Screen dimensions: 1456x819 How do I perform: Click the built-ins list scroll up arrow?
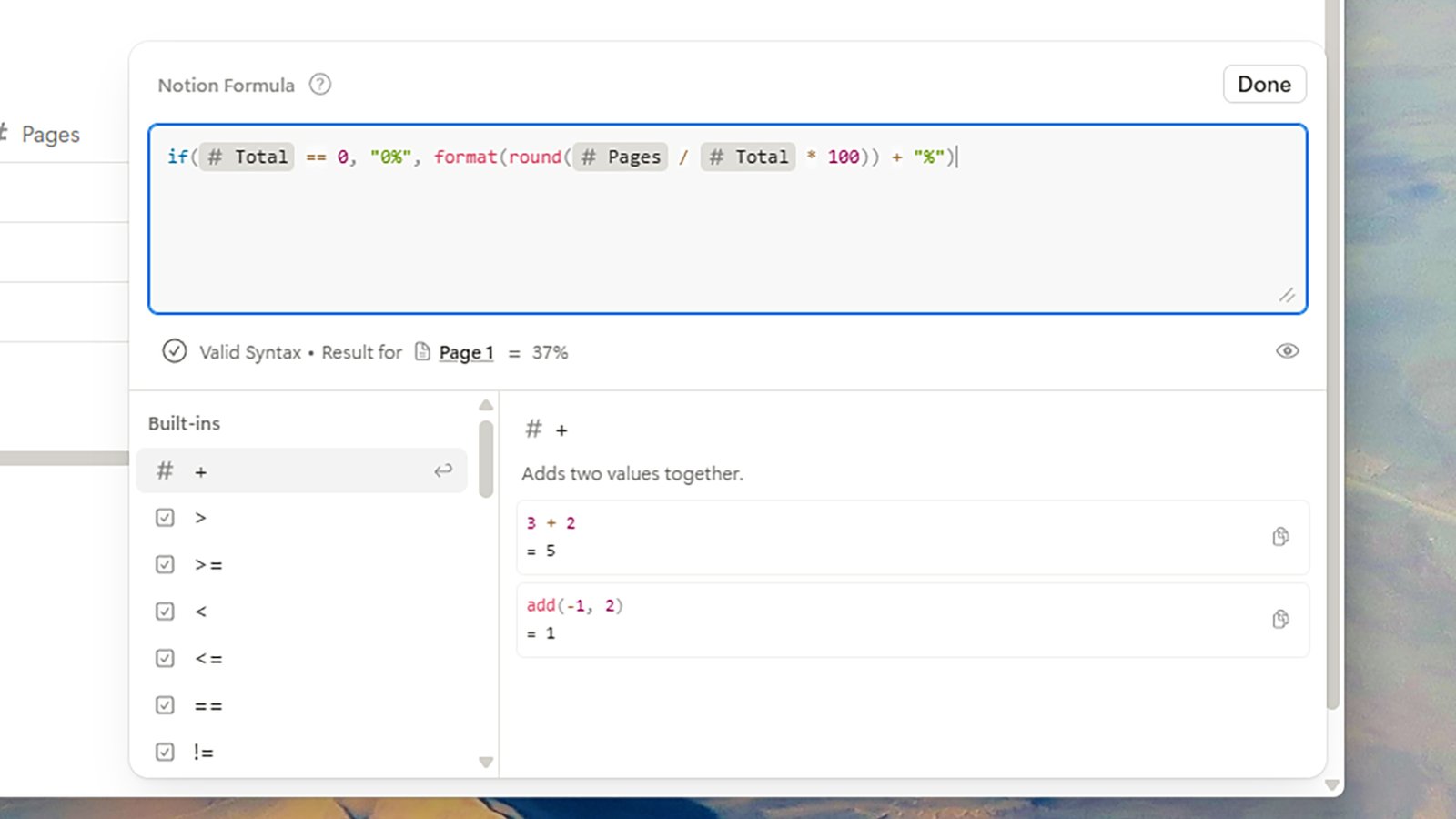point(486,405)
